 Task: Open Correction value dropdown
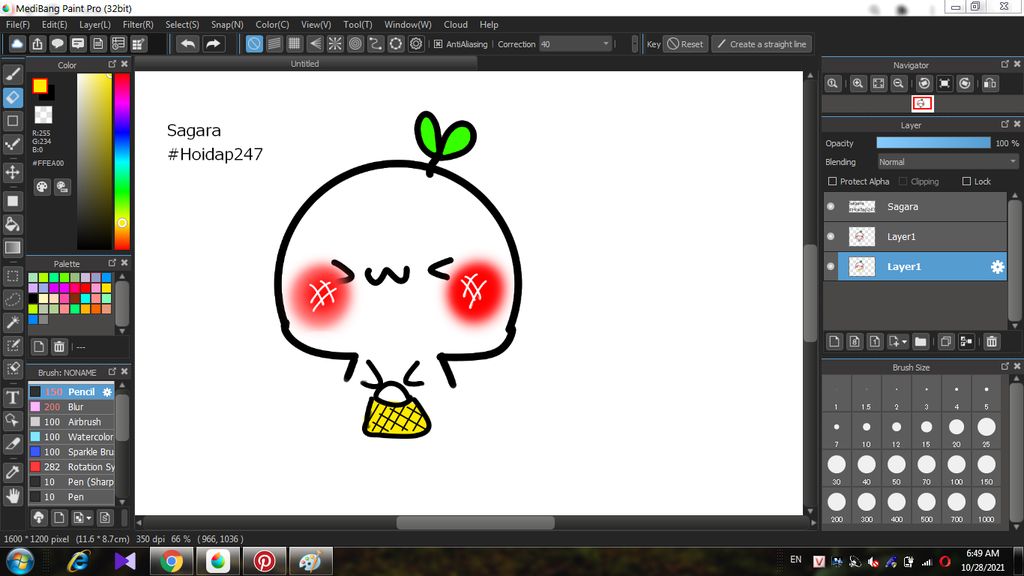pos(576,44)
